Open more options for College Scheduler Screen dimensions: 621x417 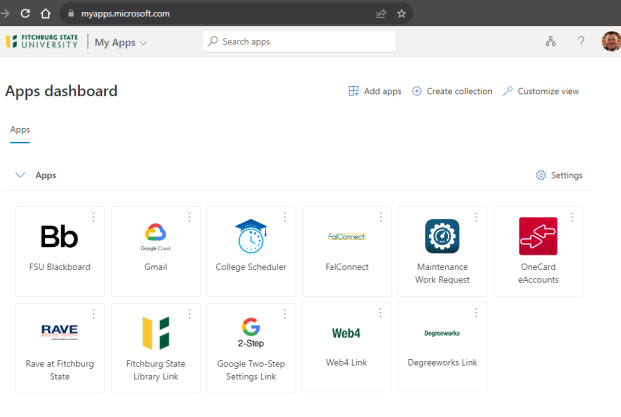pyautogui.click(x=285, y=217)
